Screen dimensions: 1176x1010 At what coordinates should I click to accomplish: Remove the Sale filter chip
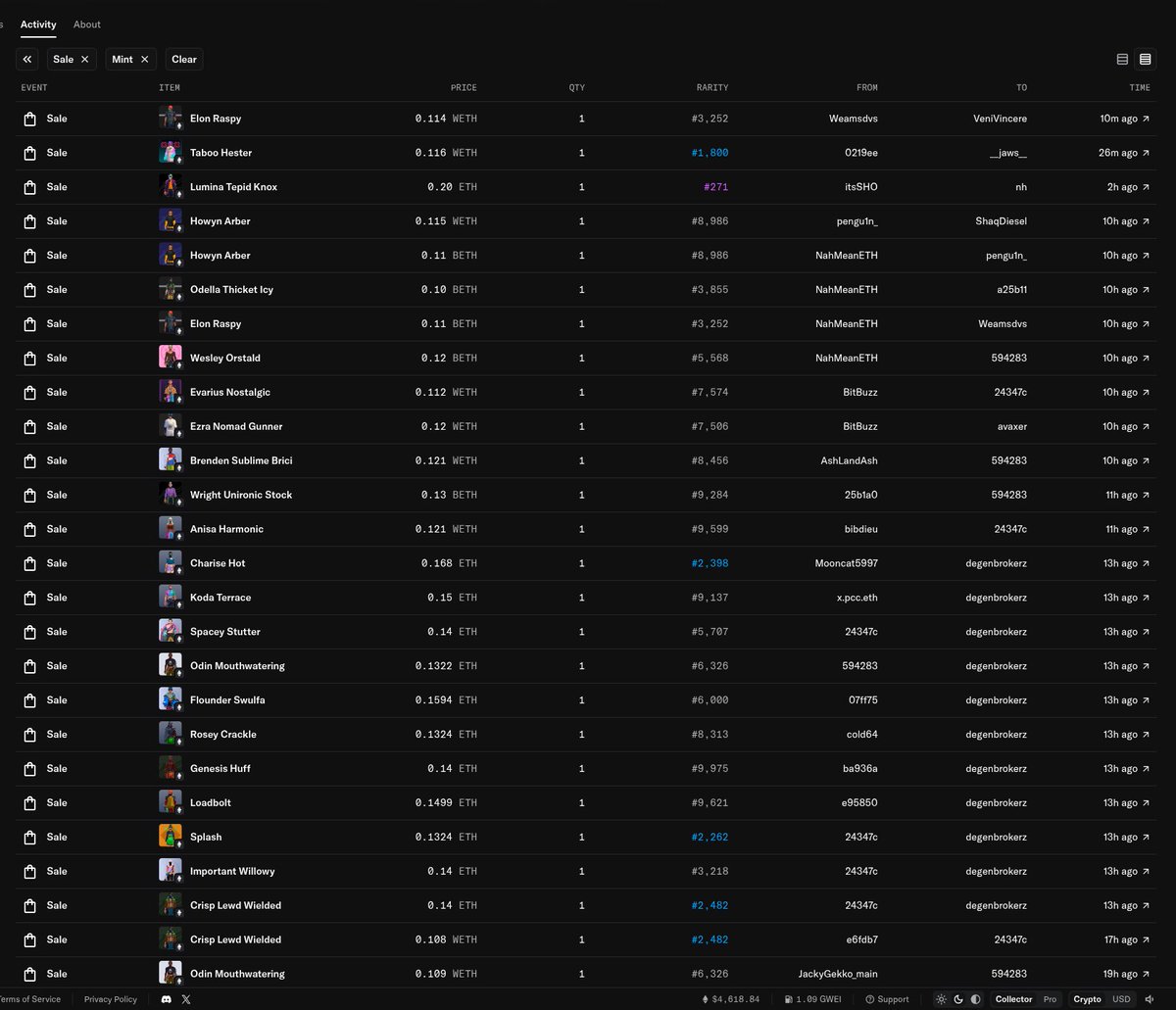pyautogui.click(x=85, y=59)
